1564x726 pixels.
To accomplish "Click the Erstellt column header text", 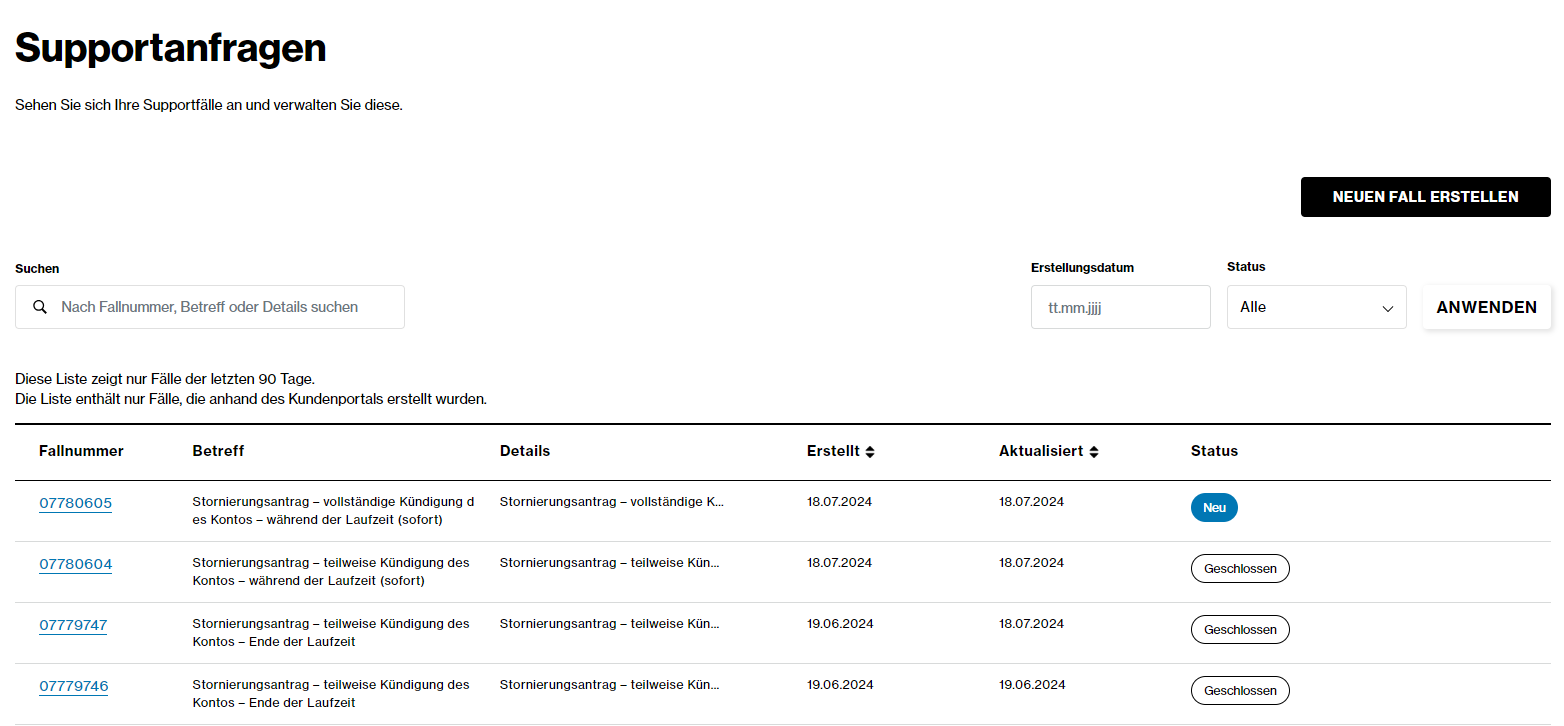I will tap(833, 451).
